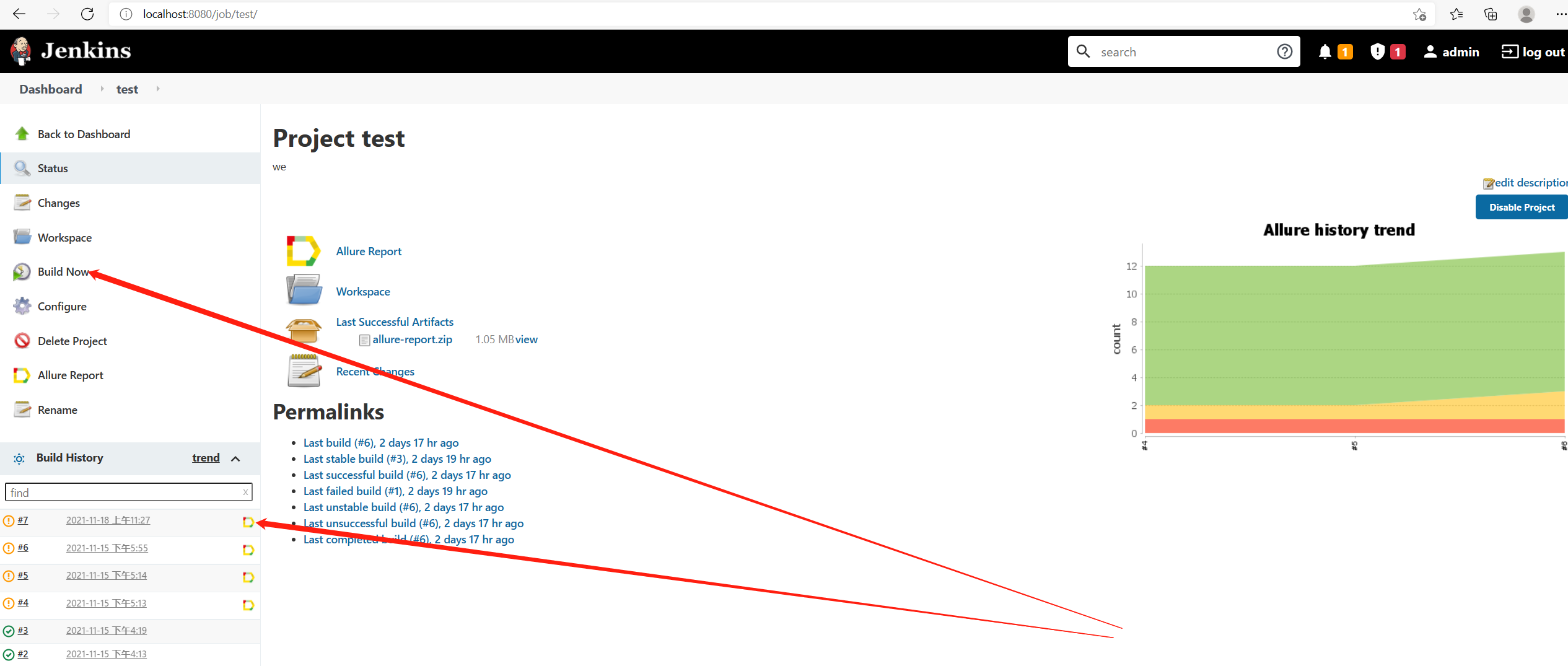The width and height of the screenshot is (1568, 666).
Task: Click the Build Now clock icon
Action: [x=22, y=272]
